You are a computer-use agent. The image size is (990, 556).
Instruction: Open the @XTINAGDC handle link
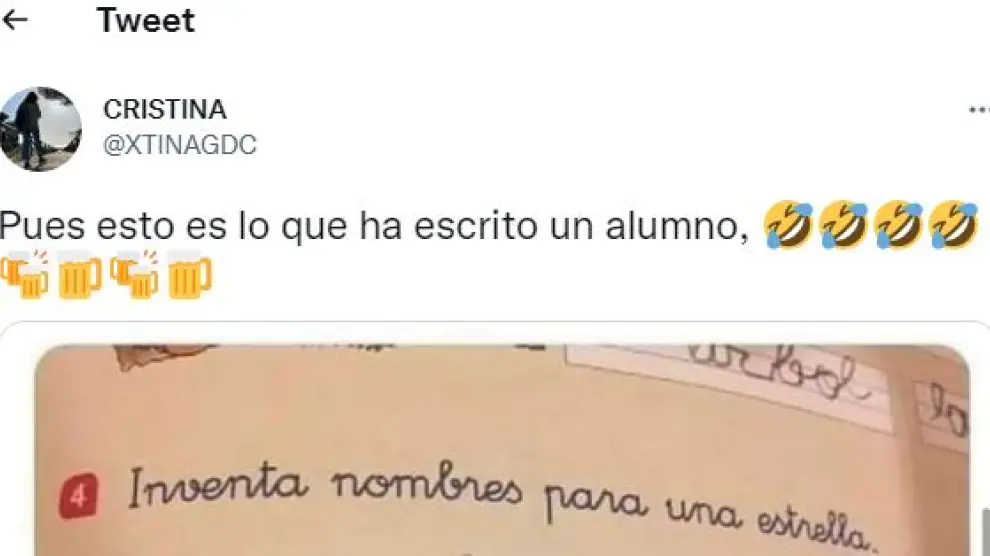(x=180, y=145)
